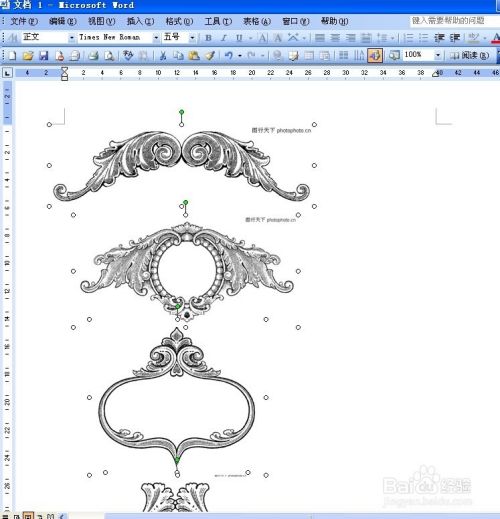Decrease paragraph indent
Viewport: 500px width, 519px height.
(439, 38)
